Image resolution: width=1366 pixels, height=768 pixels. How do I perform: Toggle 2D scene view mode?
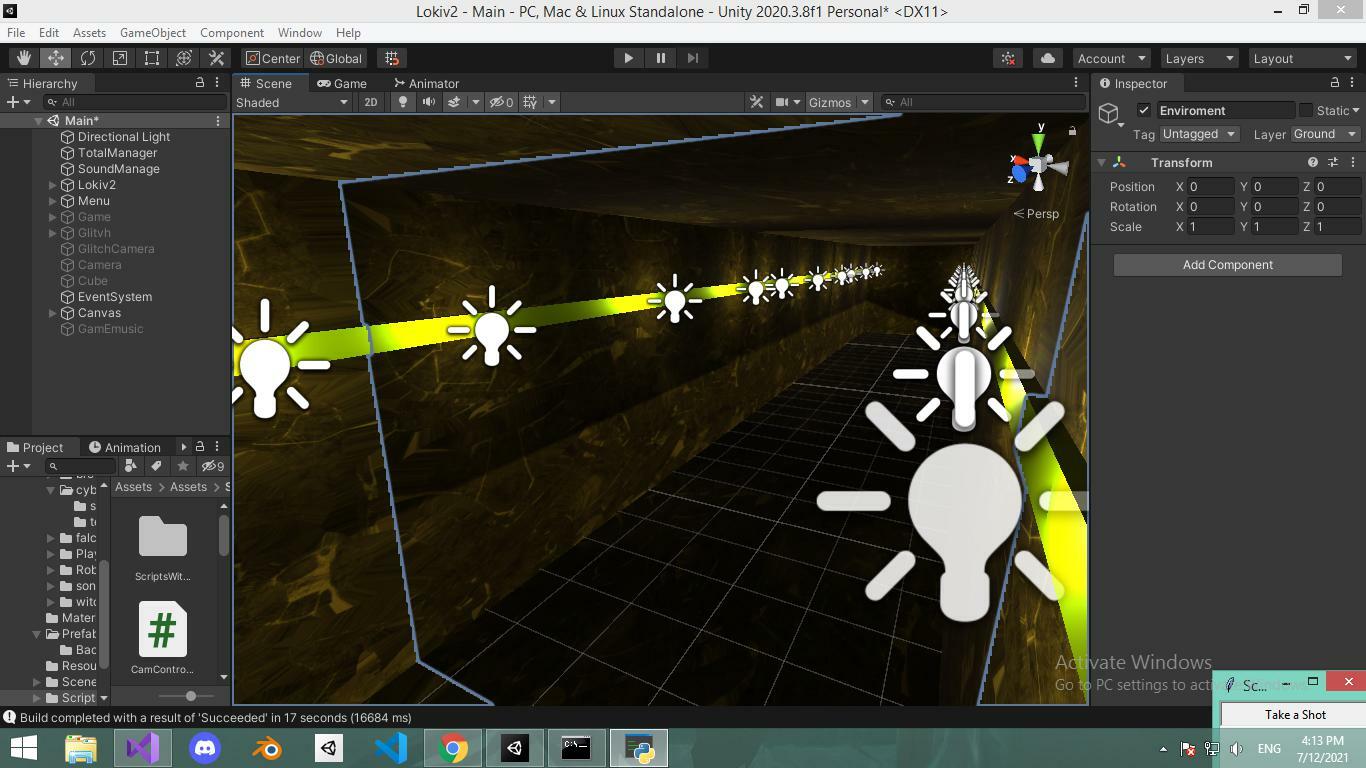[x=371, y=102]
